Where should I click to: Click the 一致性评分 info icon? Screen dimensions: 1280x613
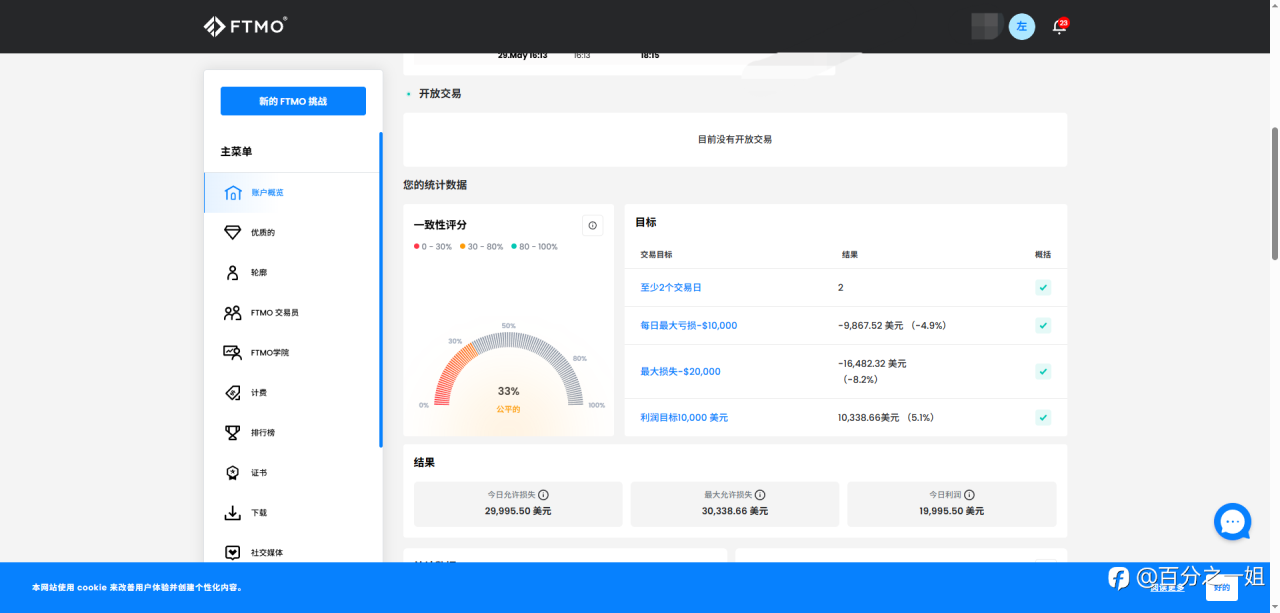[x=593, y=226]
